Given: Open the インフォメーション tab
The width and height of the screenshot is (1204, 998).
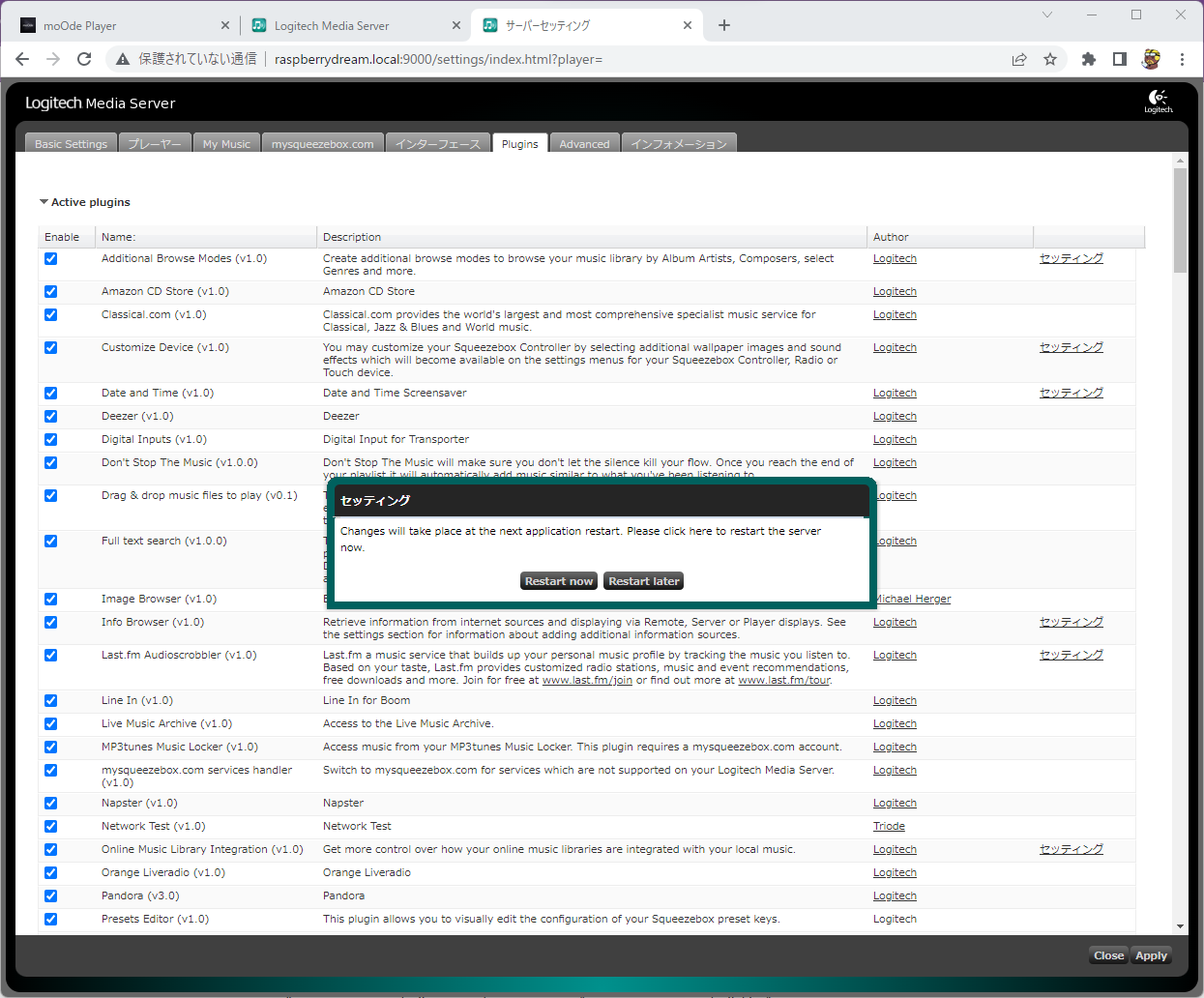Looking at the screenshot, I should point(679,144).
